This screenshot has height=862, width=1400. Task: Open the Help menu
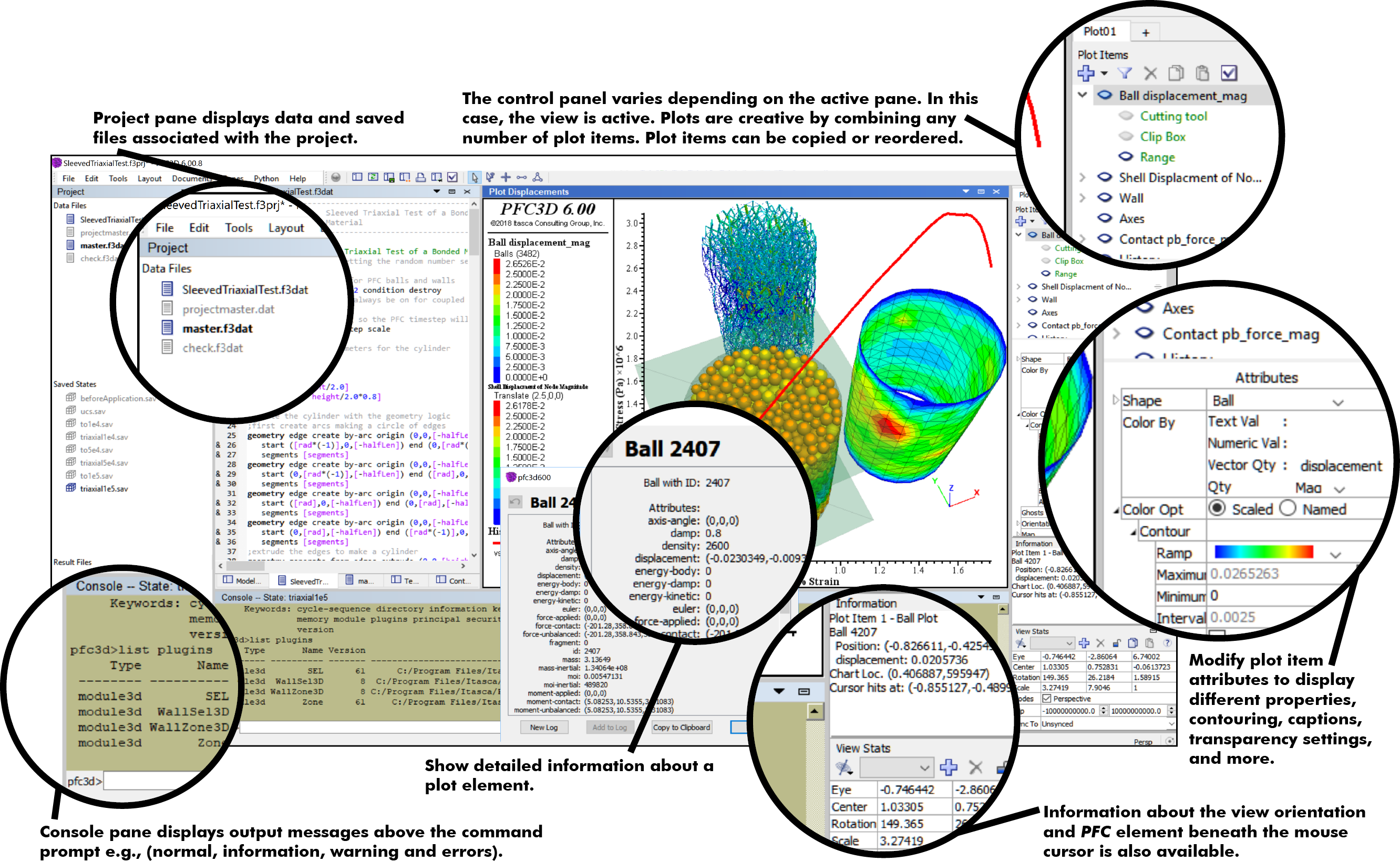pyautogui.click(x=297, y=179)
